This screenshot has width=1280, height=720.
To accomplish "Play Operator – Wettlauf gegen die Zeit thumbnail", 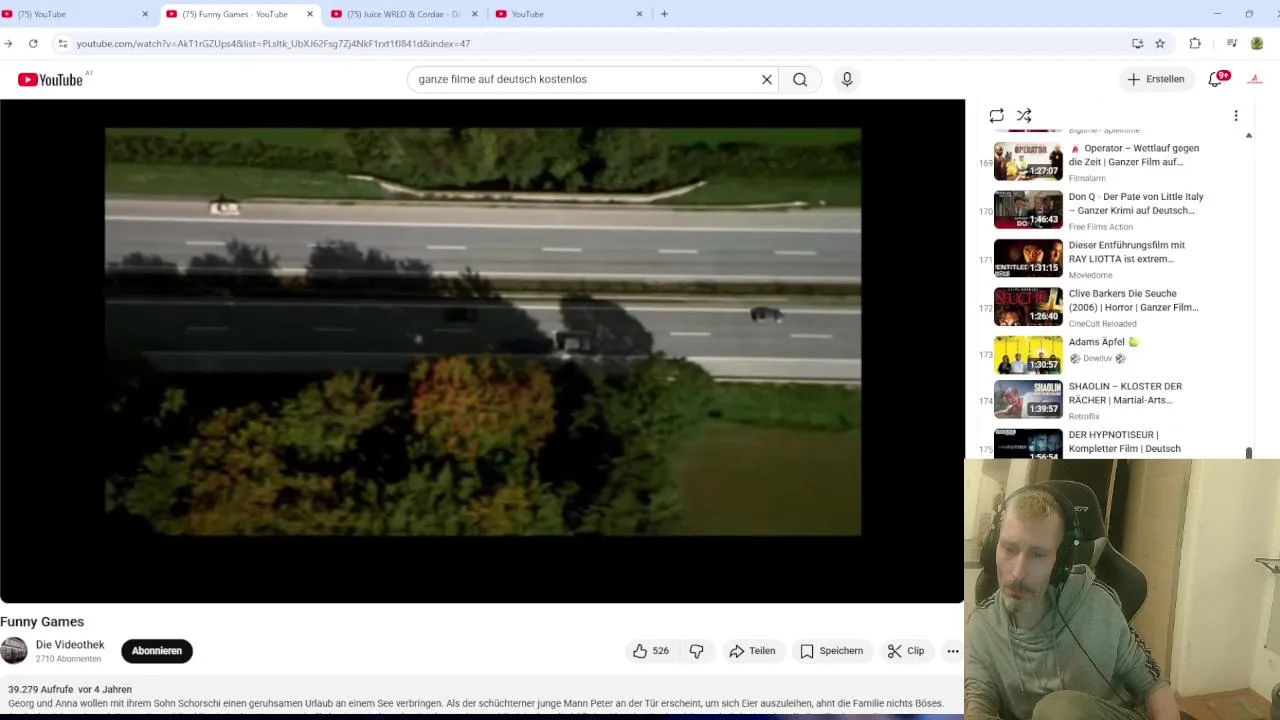I will [x=1028, y=162].
